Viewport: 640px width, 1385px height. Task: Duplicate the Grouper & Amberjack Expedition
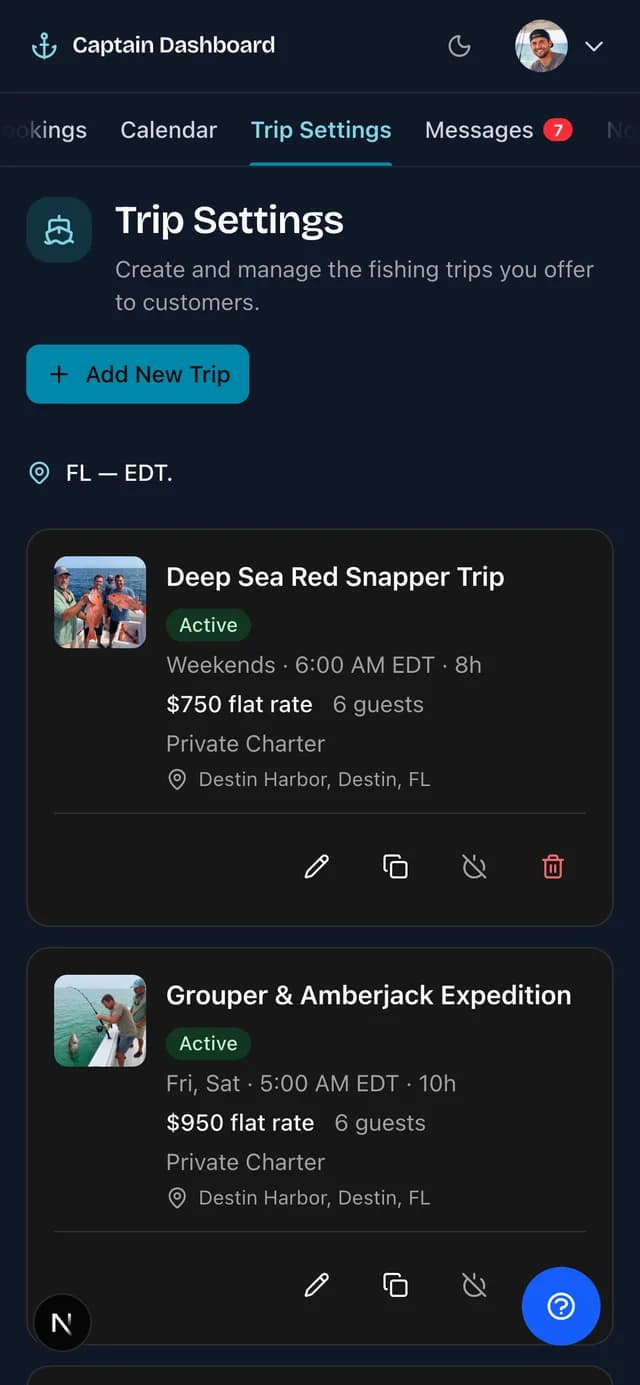(x=395, y=1285)
